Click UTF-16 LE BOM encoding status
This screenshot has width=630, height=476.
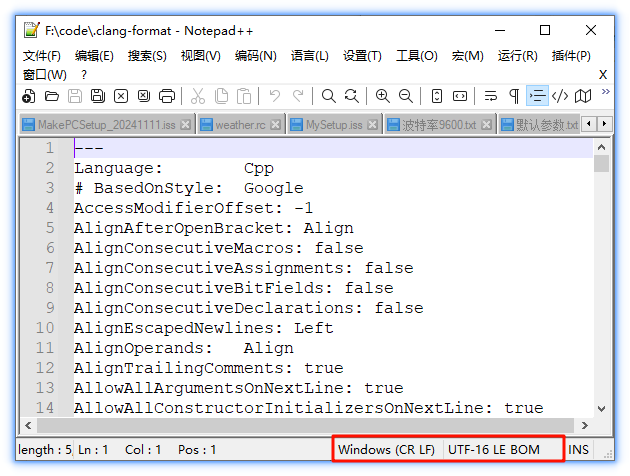coord(494,449)
